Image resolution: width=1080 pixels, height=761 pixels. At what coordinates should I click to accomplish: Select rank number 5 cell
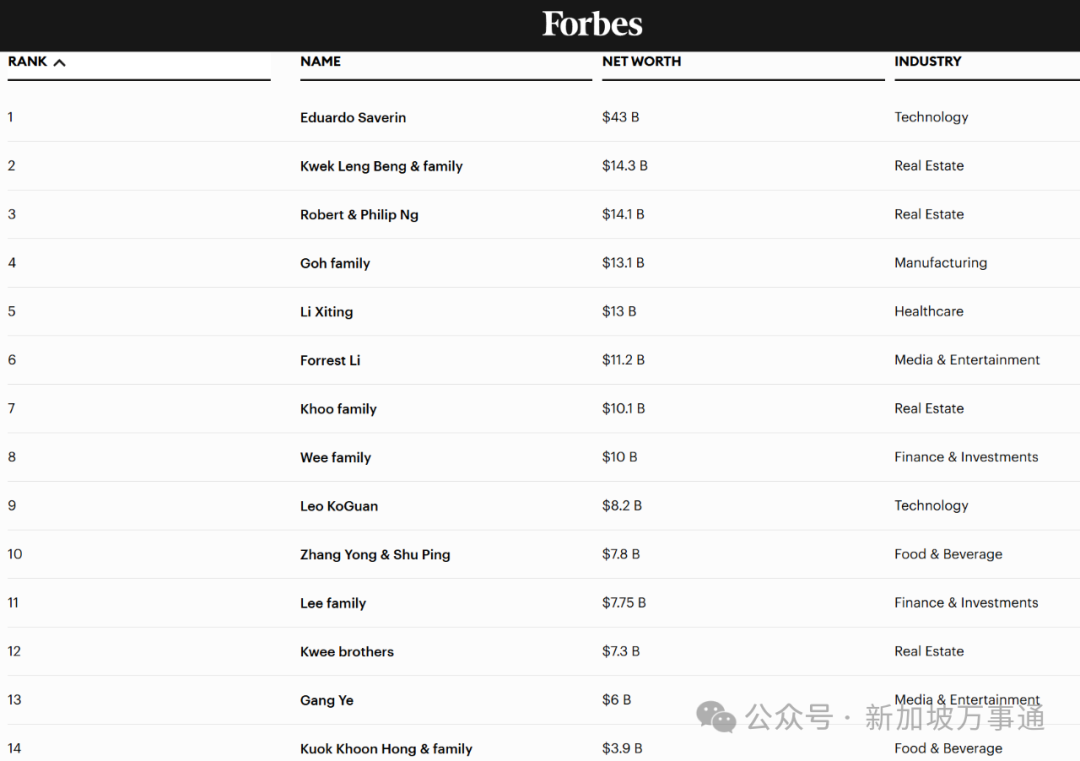pos(12,311)
